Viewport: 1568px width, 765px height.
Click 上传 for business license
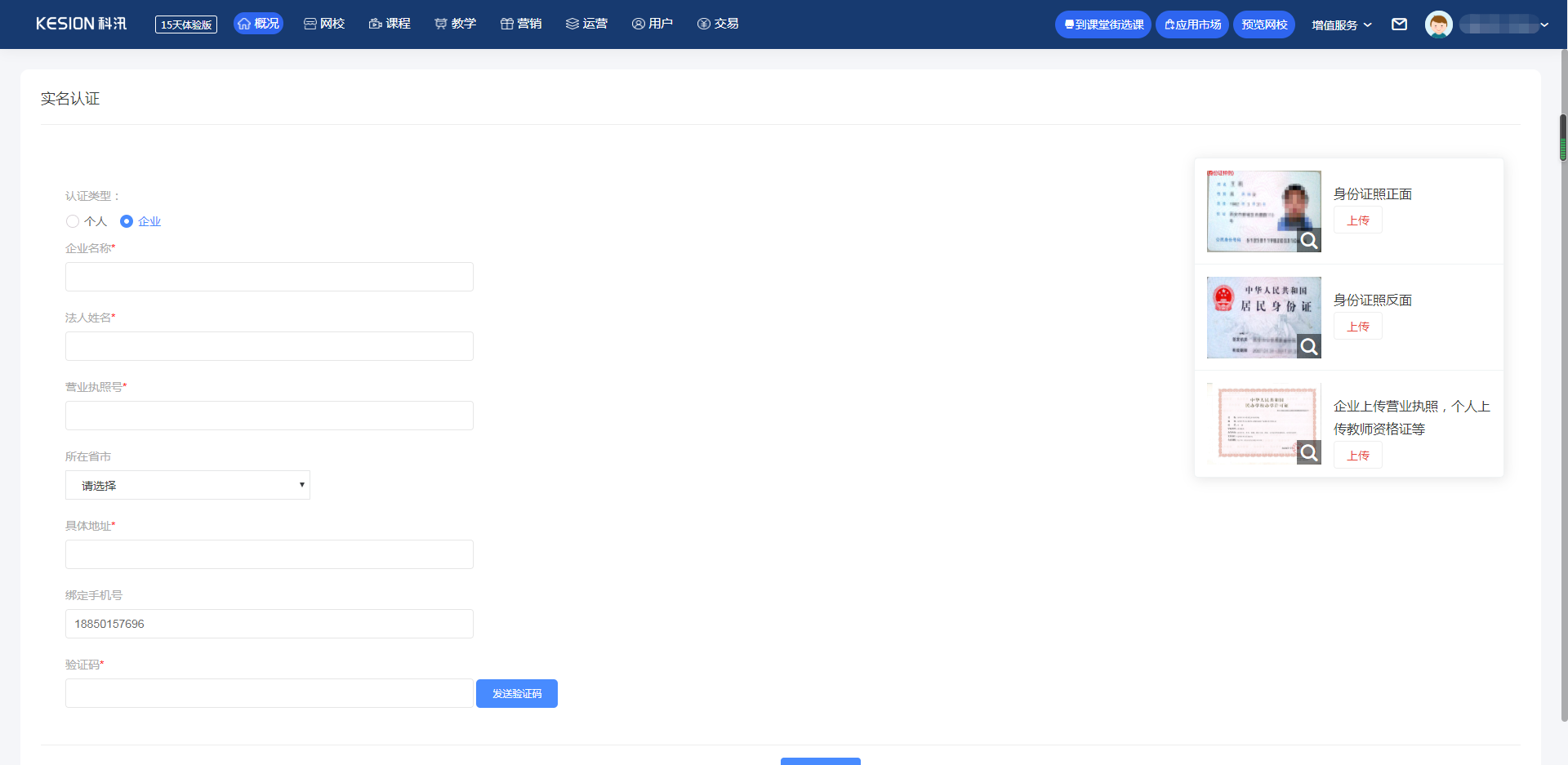tap(1358, 456)
